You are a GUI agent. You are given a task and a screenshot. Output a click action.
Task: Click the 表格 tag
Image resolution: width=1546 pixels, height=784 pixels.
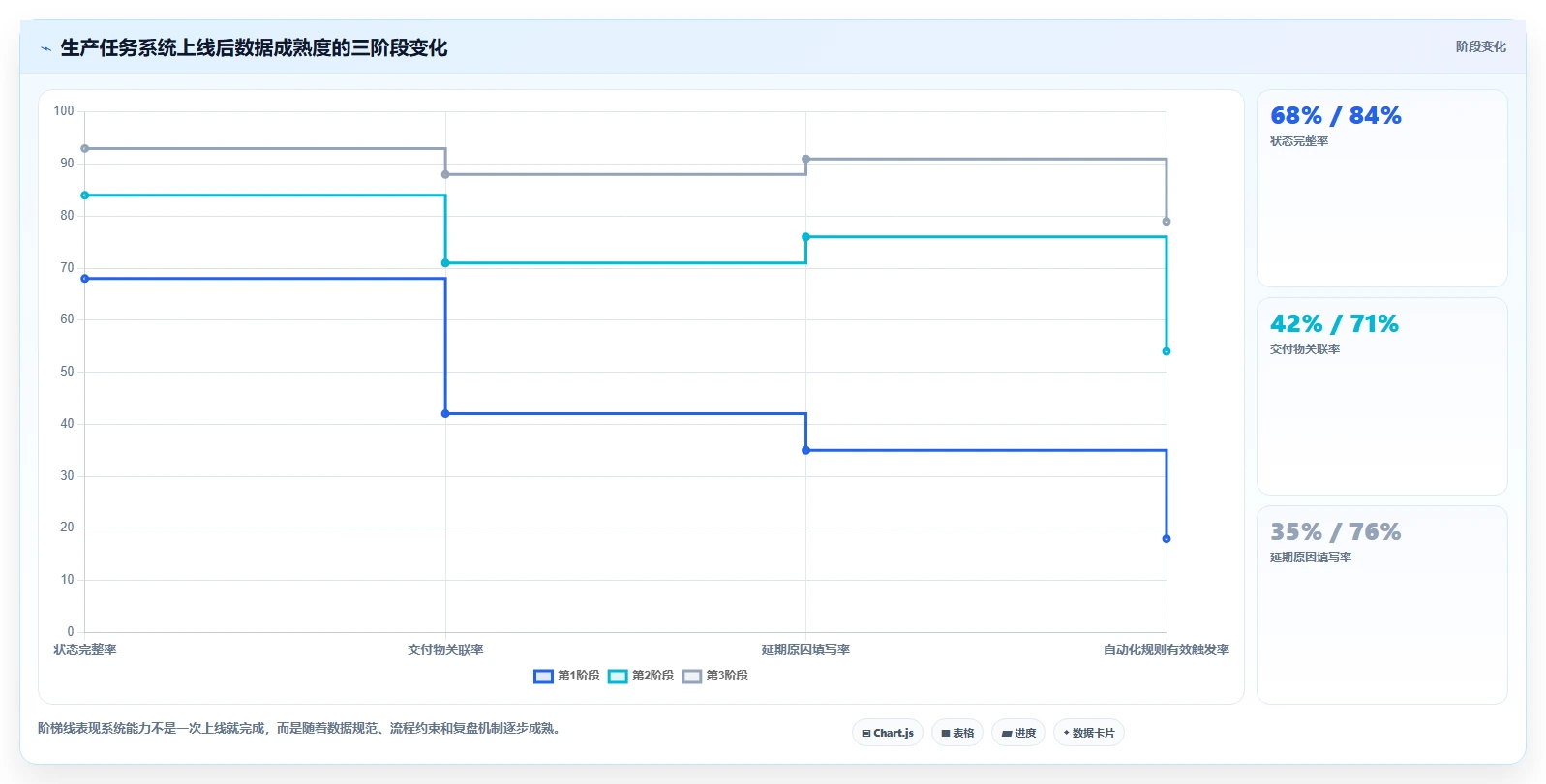coord(957,733)
